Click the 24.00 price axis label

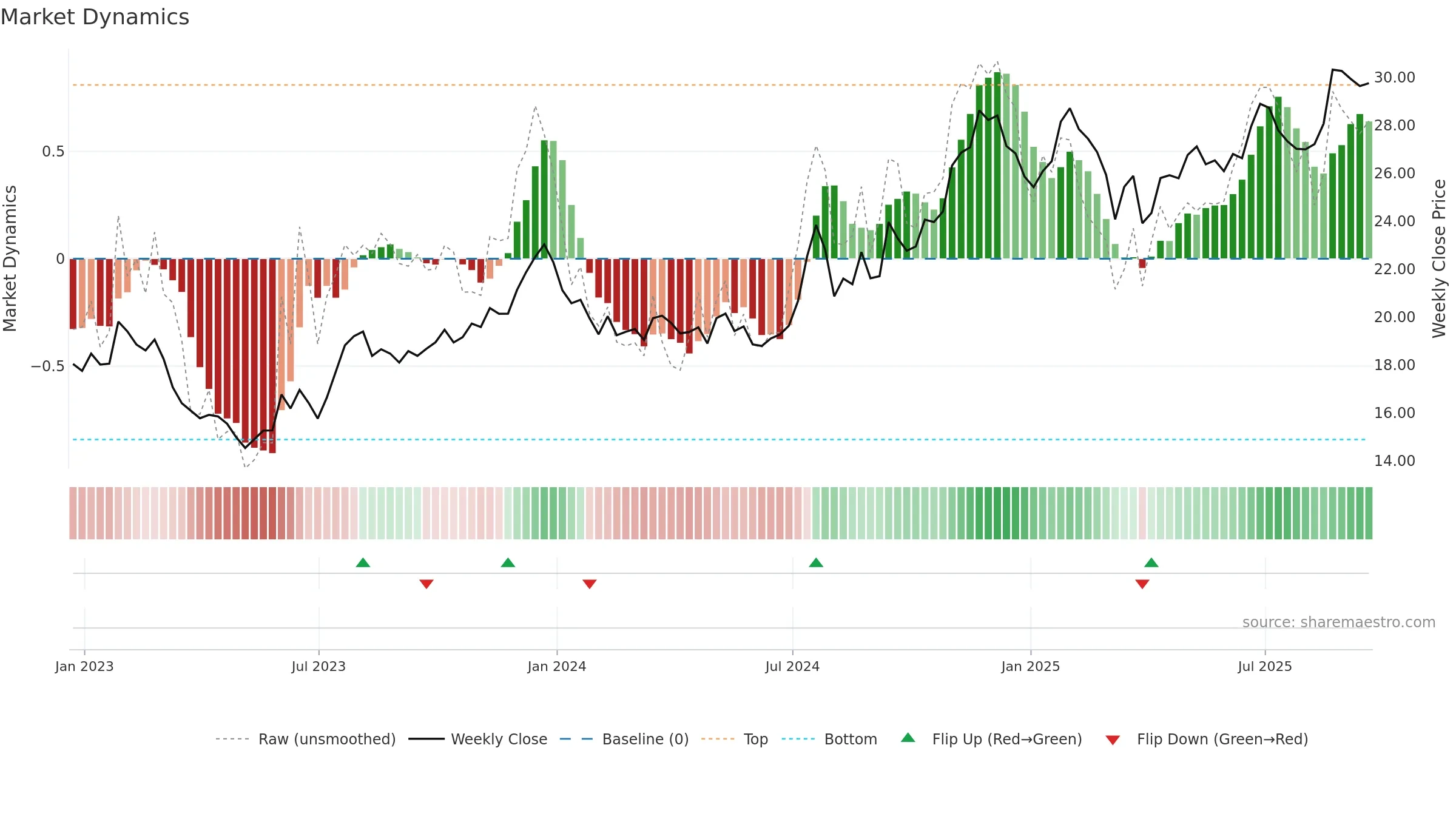1395,221
